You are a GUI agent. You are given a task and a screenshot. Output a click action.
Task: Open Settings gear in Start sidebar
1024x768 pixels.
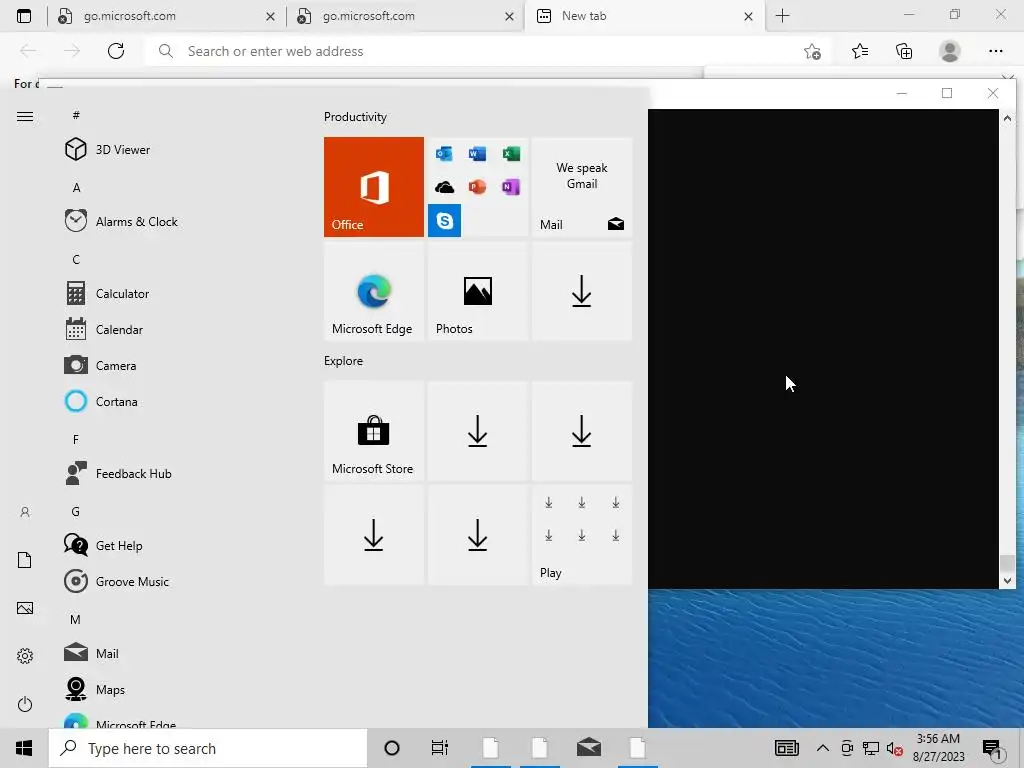tap(25, 656)
